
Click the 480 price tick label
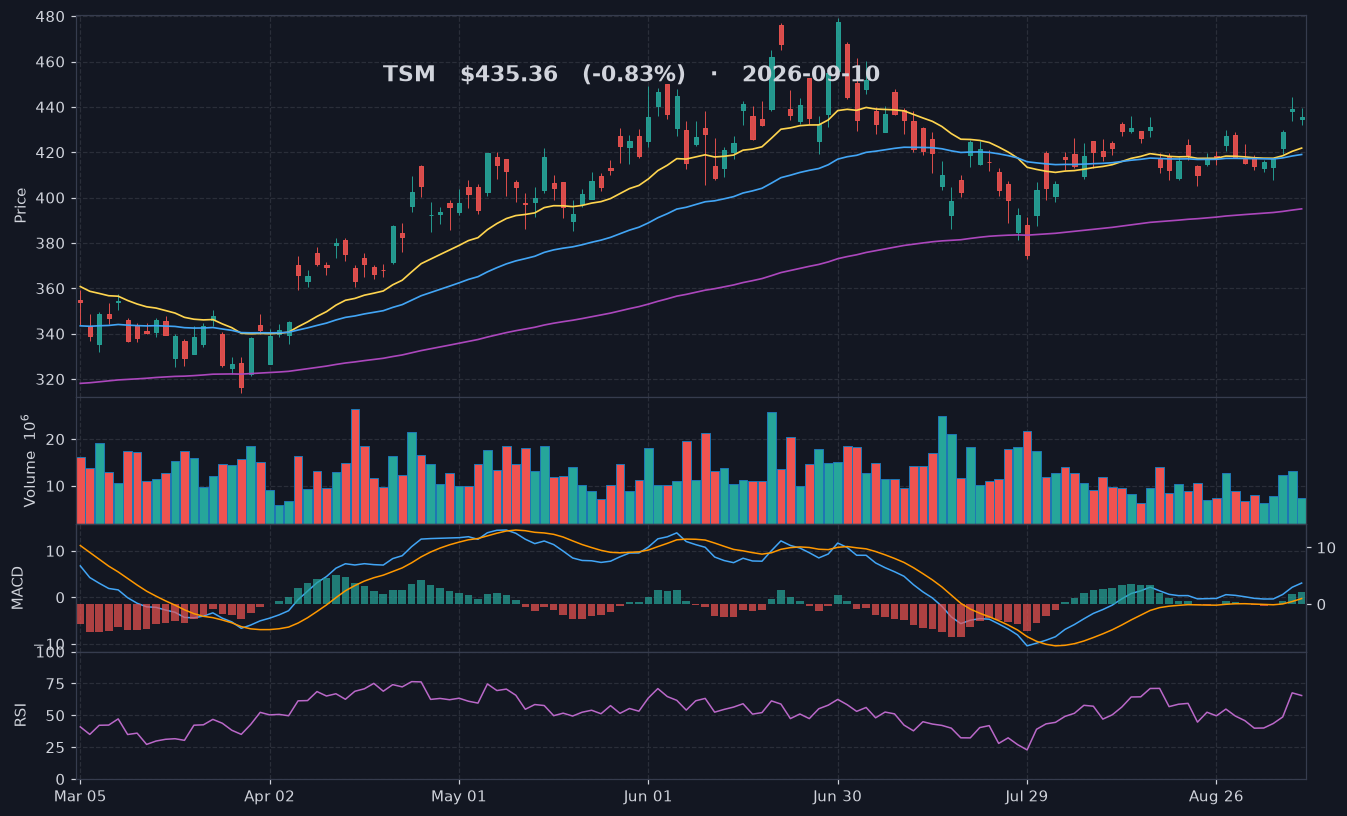coord(52,17)
